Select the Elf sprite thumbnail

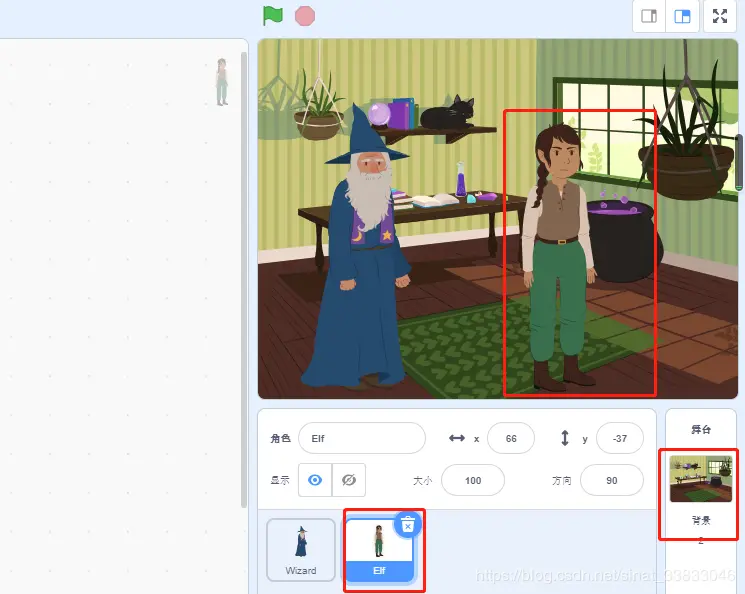[x=379, y=550]
